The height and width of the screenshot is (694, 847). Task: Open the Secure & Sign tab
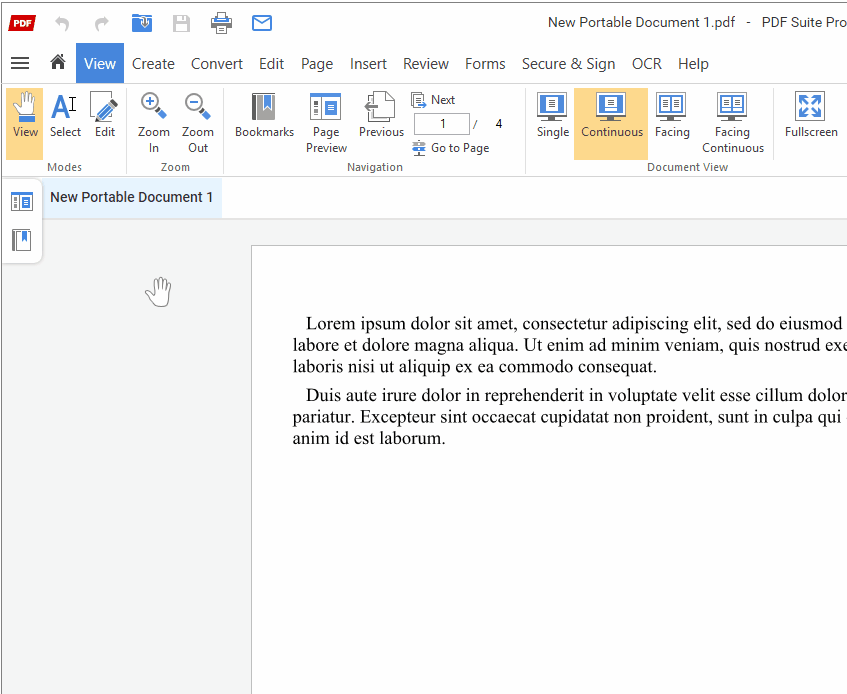[568, 64]
